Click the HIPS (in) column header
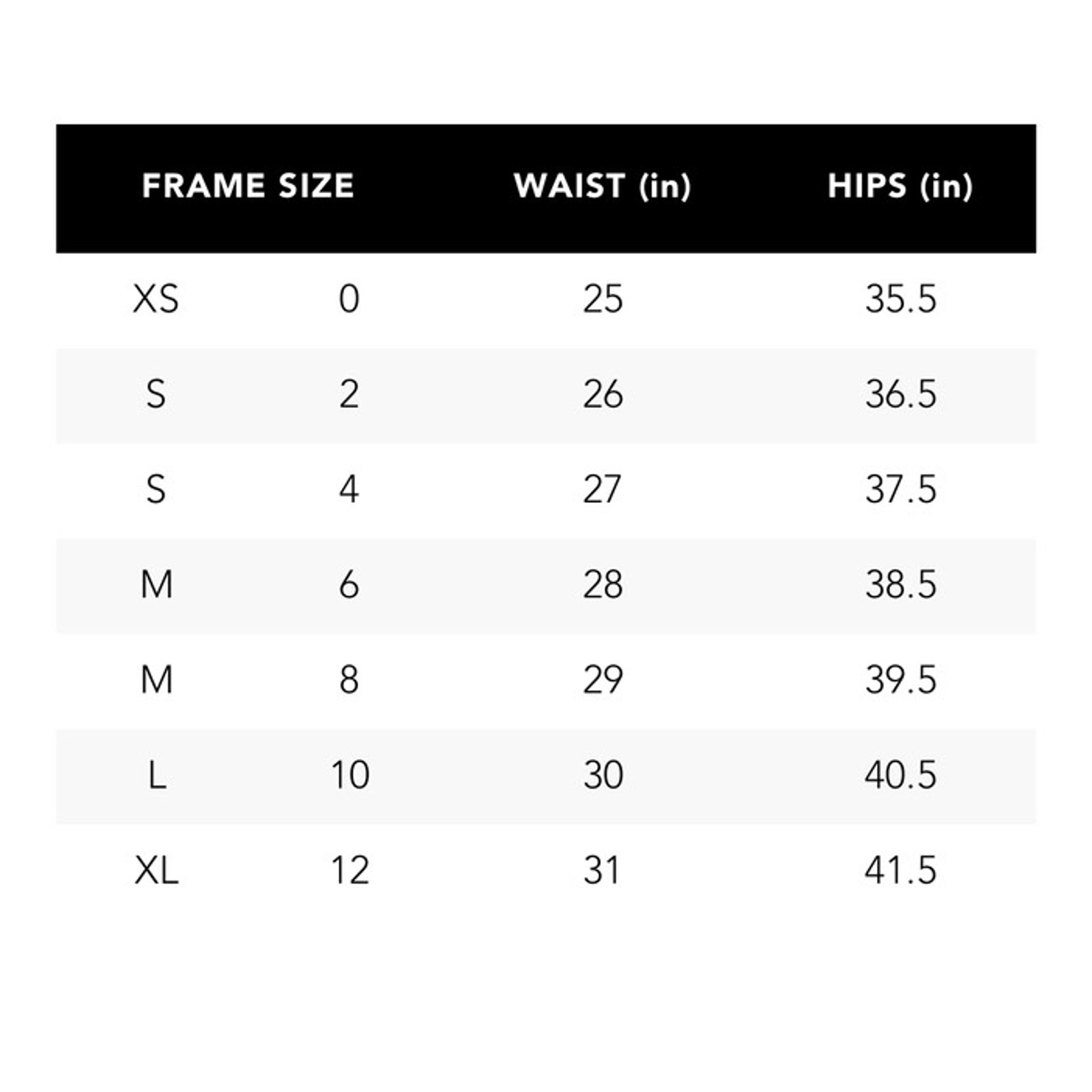Viewport: 1092px width, 1092px height. (x=900, y=186)
